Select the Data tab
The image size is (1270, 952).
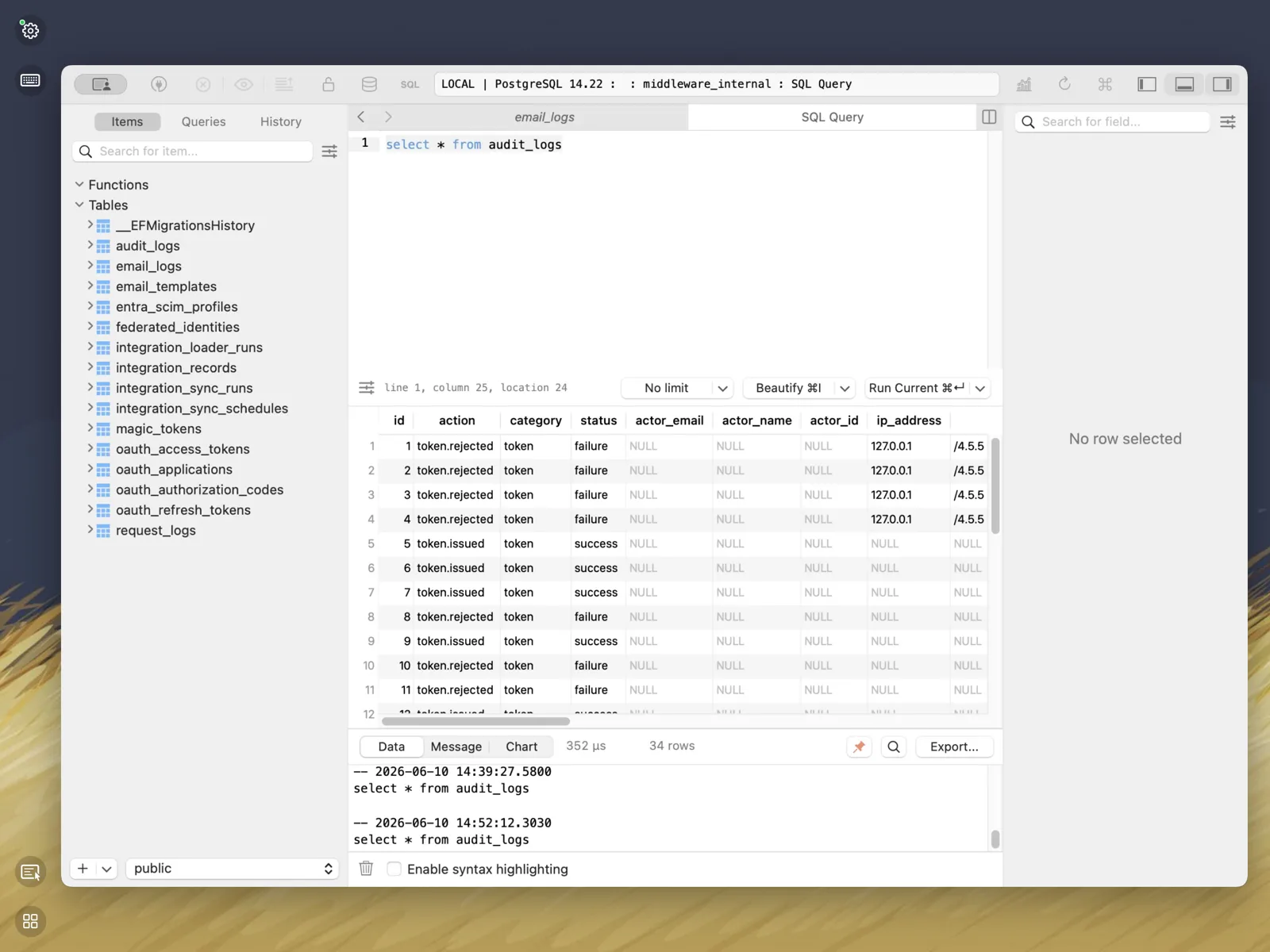pos(391,747)
